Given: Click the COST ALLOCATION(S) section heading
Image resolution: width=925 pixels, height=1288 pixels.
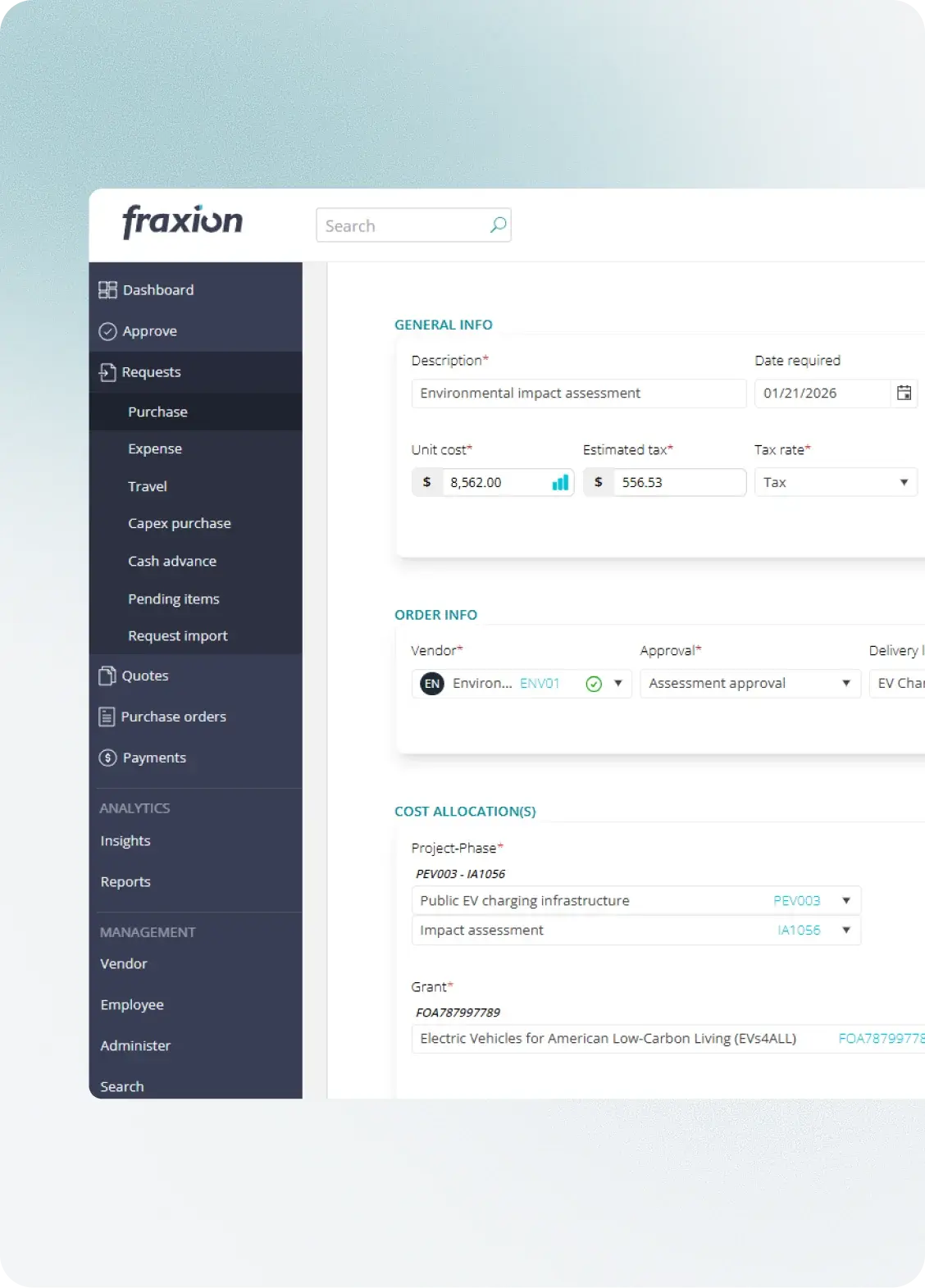Looking at the screenshot, I should (x=465, y=812).
